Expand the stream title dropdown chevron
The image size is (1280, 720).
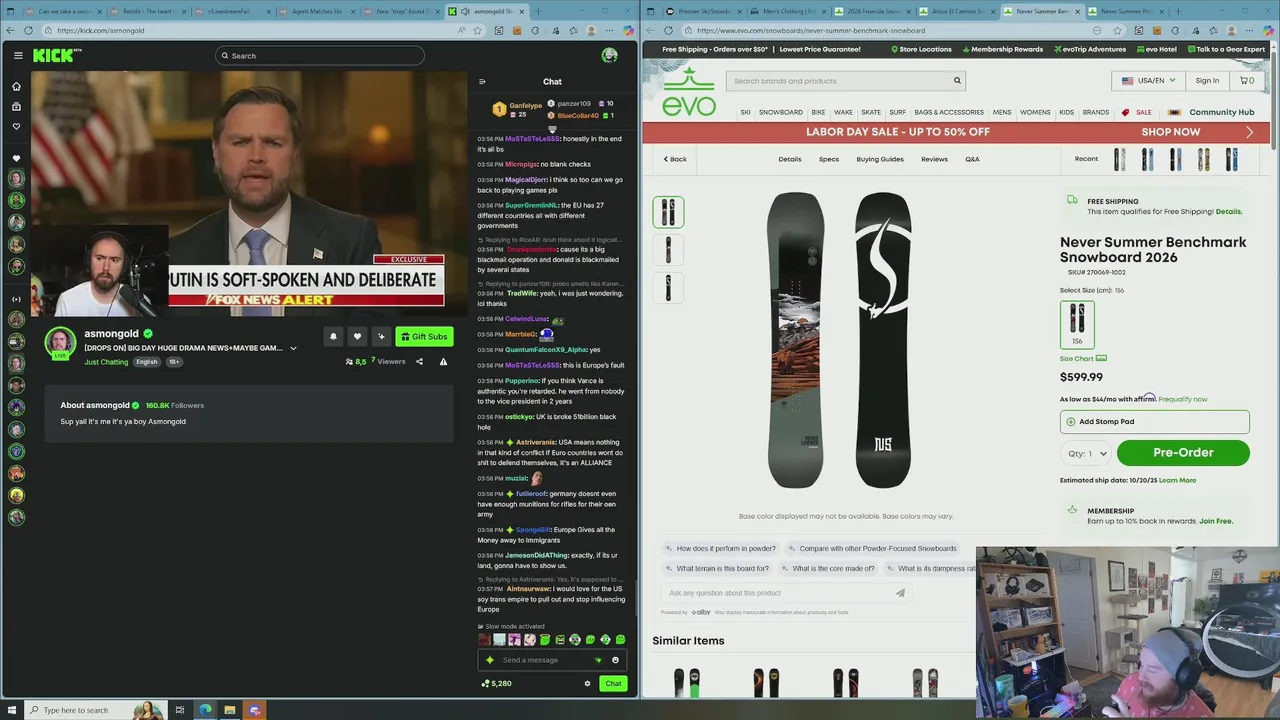click(x=293, y=348)
